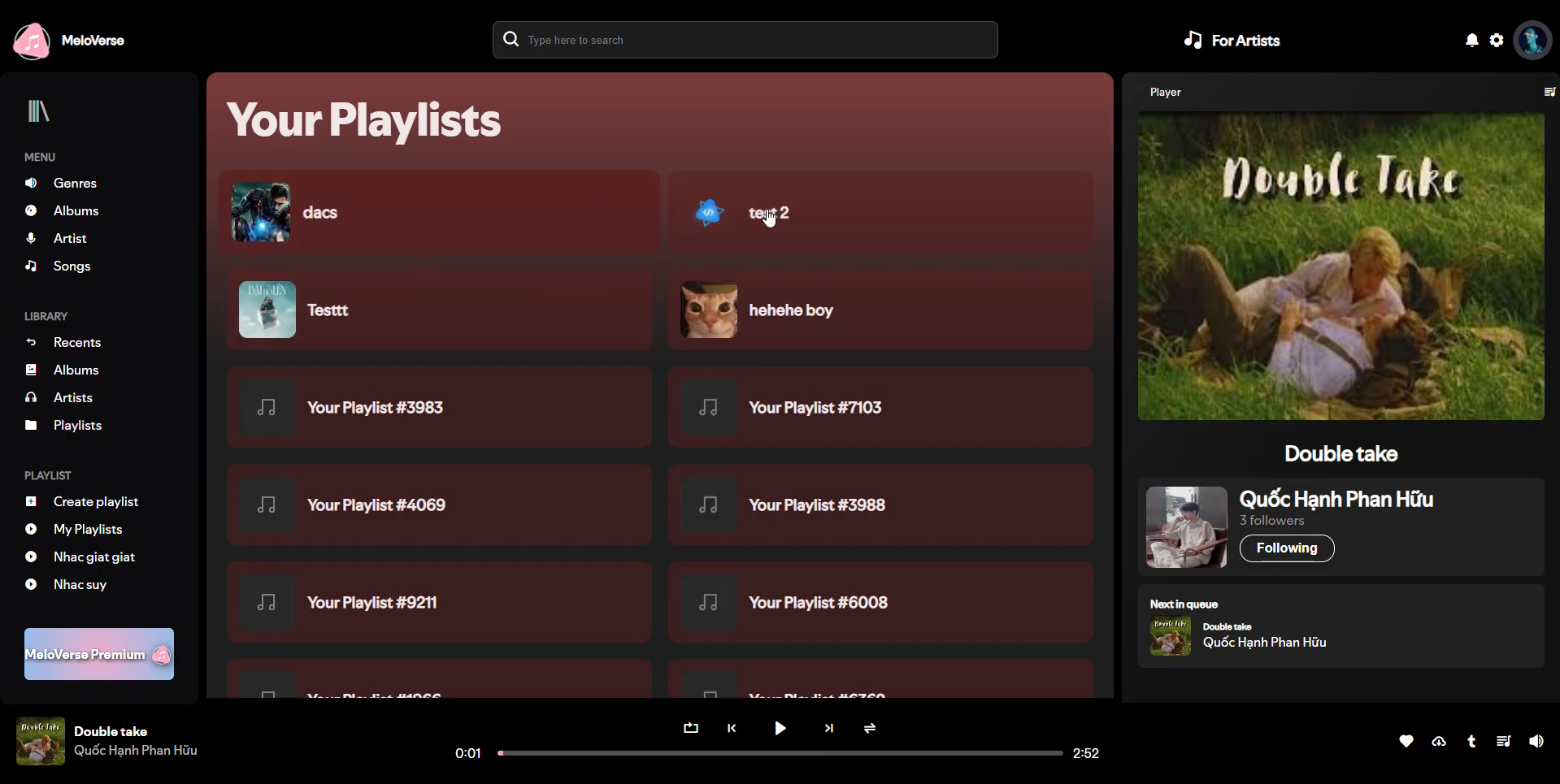This screenshot has width=1560, height=784.
Task: Collapse the library sidebar with the shelf icon
Action: tap(38, 111)
